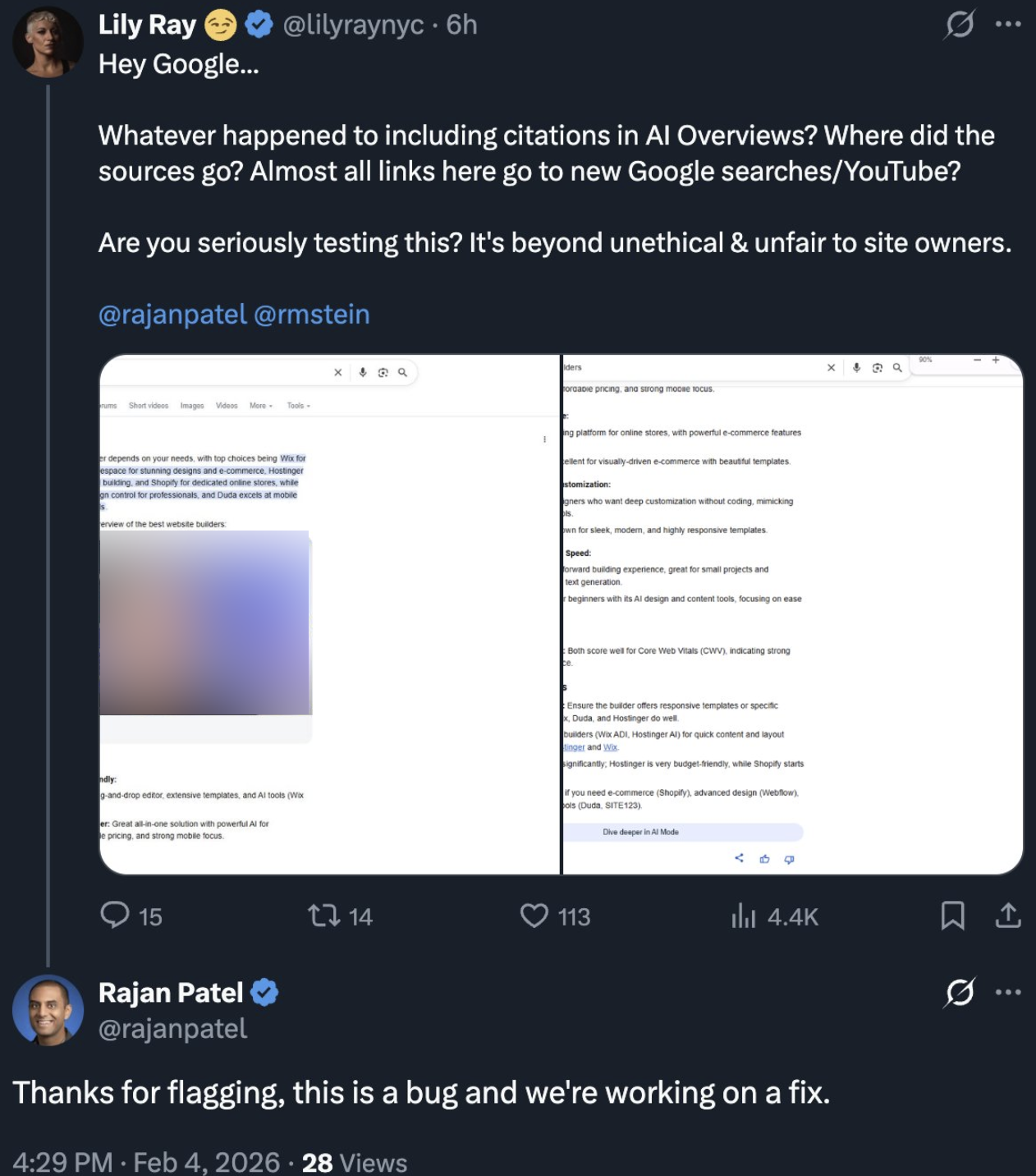The height and width of the screenshot is (1176, 1036).
Task: Switch to the Images search tab
Action: point(190,405)
